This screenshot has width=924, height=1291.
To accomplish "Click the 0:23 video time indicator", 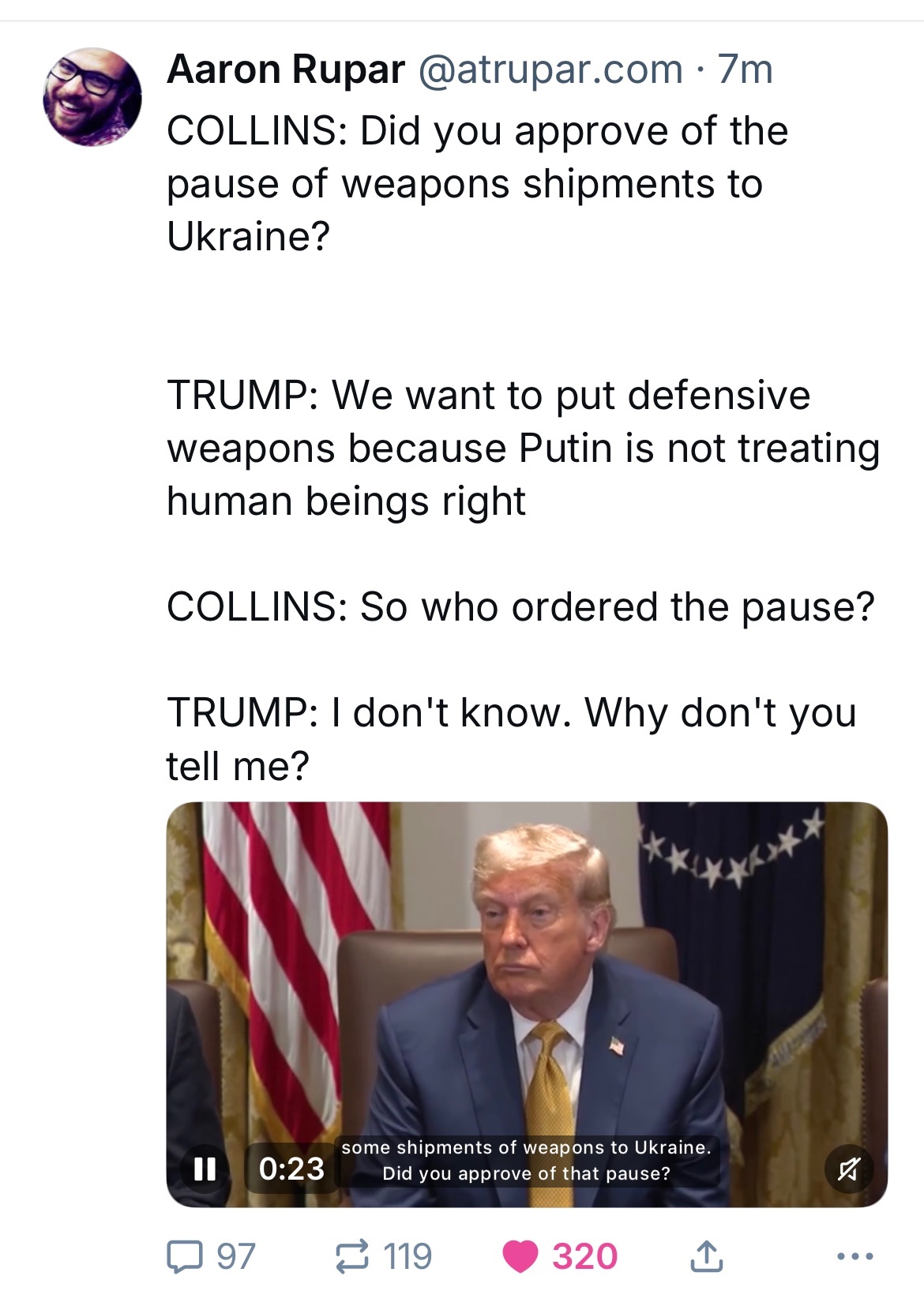I will coord(291,1169).
